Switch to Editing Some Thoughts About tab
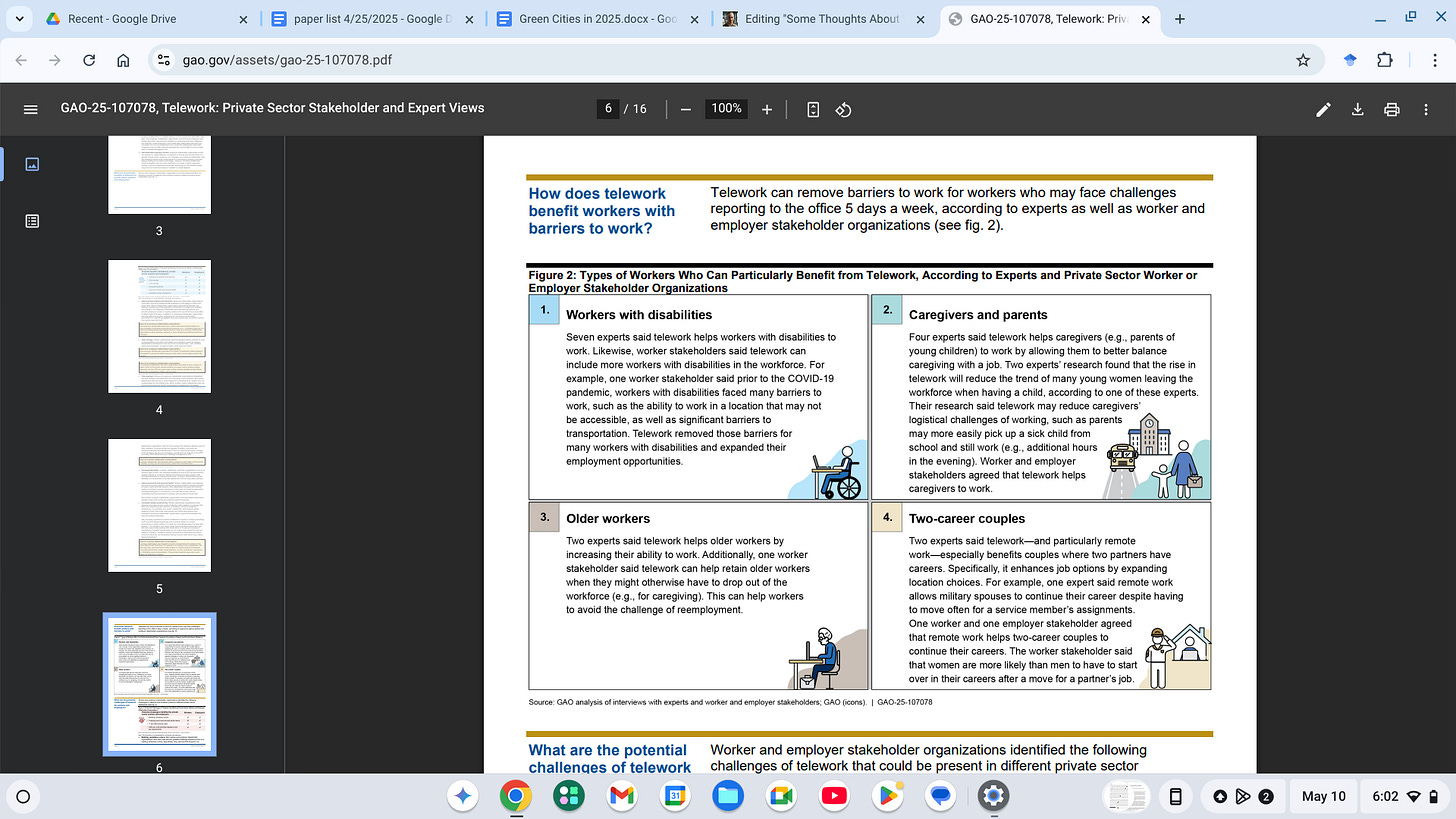This screenshot has height=819, width=1456. click(825, 19)
